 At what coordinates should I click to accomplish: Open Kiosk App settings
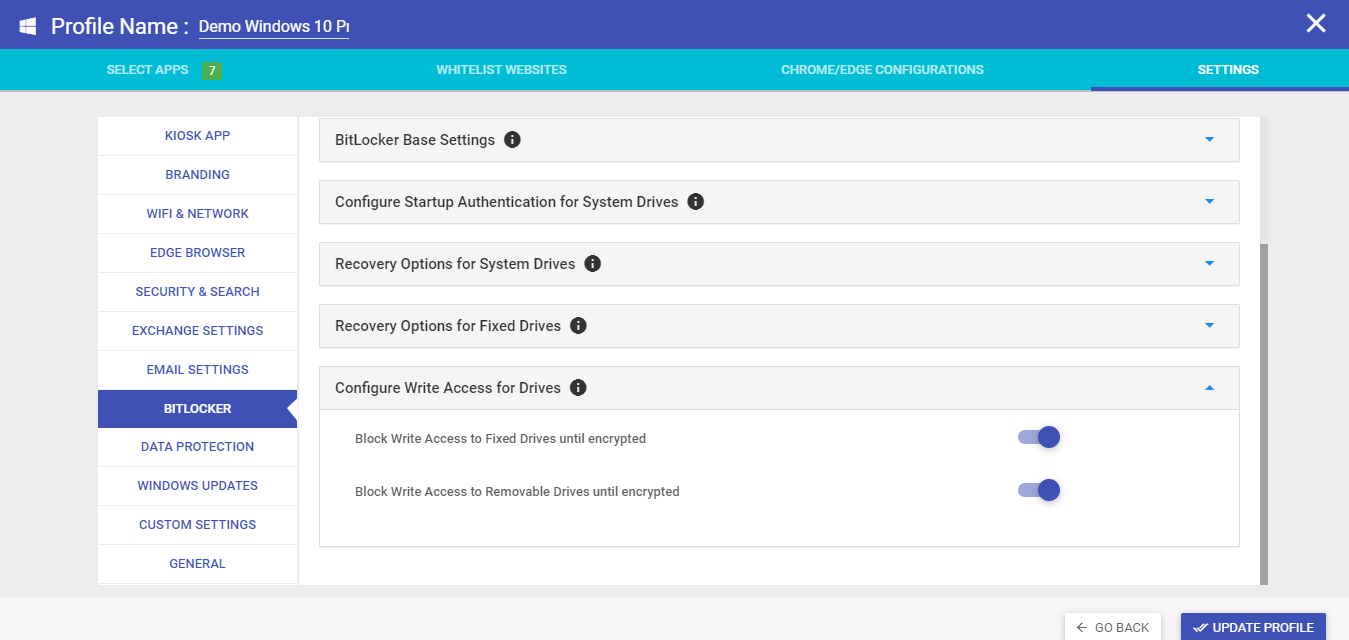pyautogui.click(x=198, y=136)
